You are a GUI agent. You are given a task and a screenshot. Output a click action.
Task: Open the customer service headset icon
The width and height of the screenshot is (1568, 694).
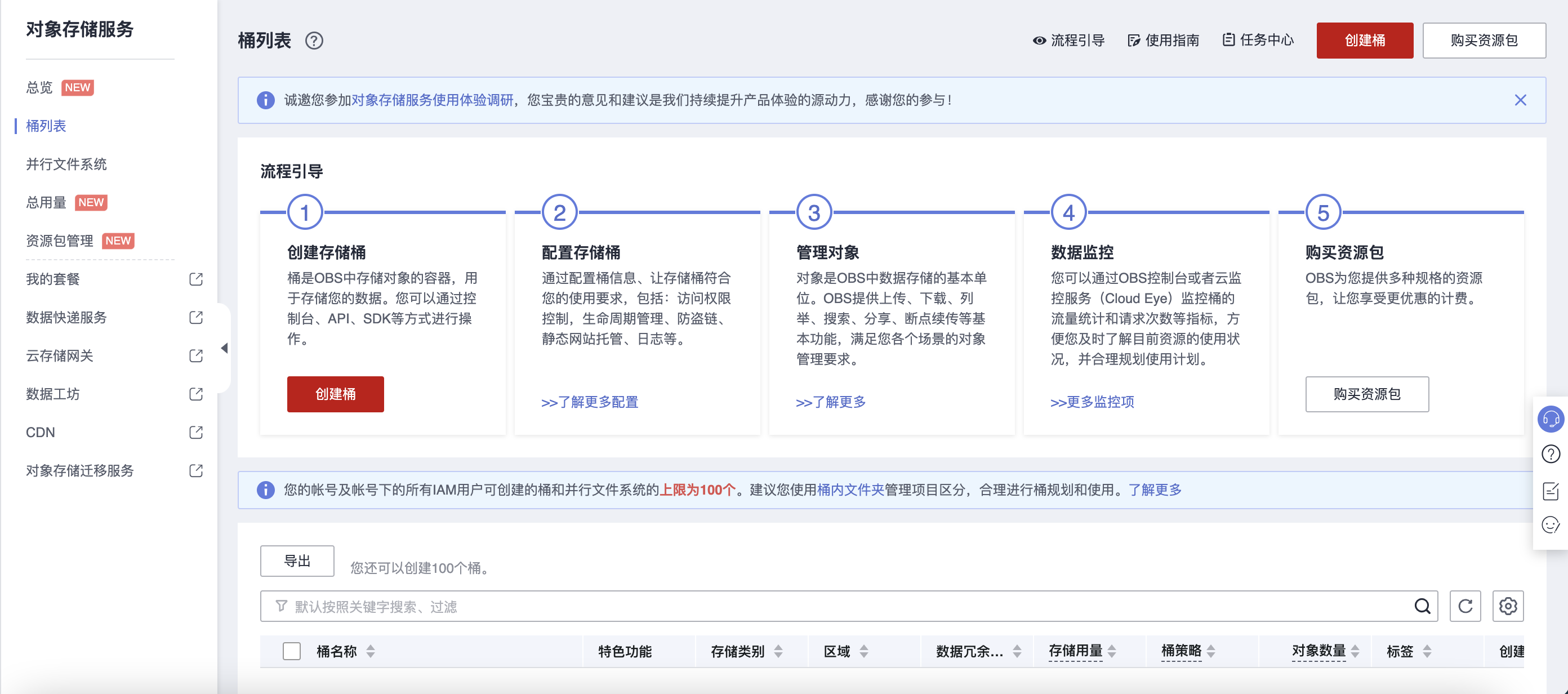pyautogui.click(x=1551, y=419)
